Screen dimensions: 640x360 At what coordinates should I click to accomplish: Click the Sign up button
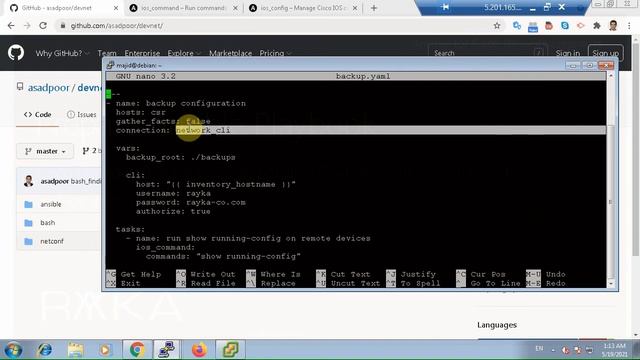[x=605, y=53]
